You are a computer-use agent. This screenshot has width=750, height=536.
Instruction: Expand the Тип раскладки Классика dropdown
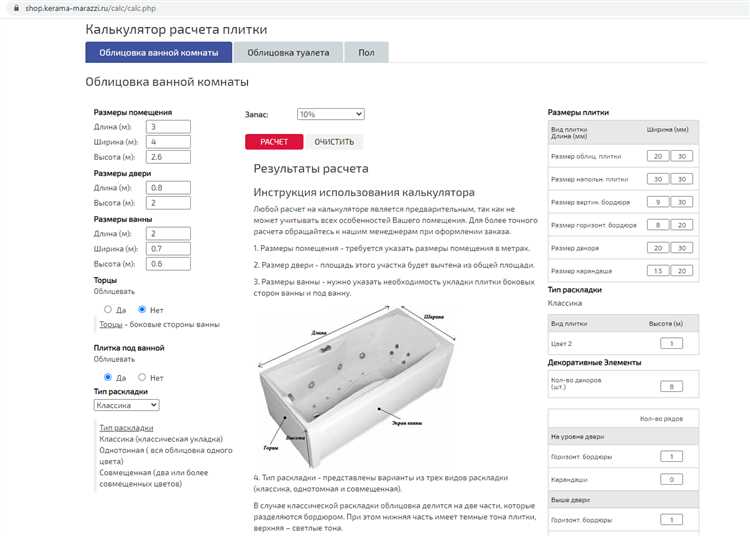pyautogui.click(x=126, y=405)
